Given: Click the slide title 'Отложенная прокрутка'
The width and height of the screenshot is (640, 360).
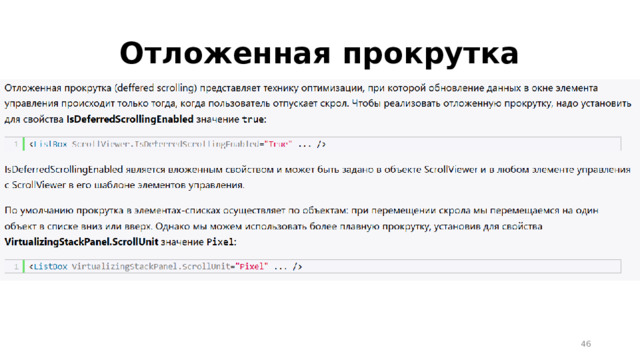Looking at the screenshot, I should tap(319, 53).
